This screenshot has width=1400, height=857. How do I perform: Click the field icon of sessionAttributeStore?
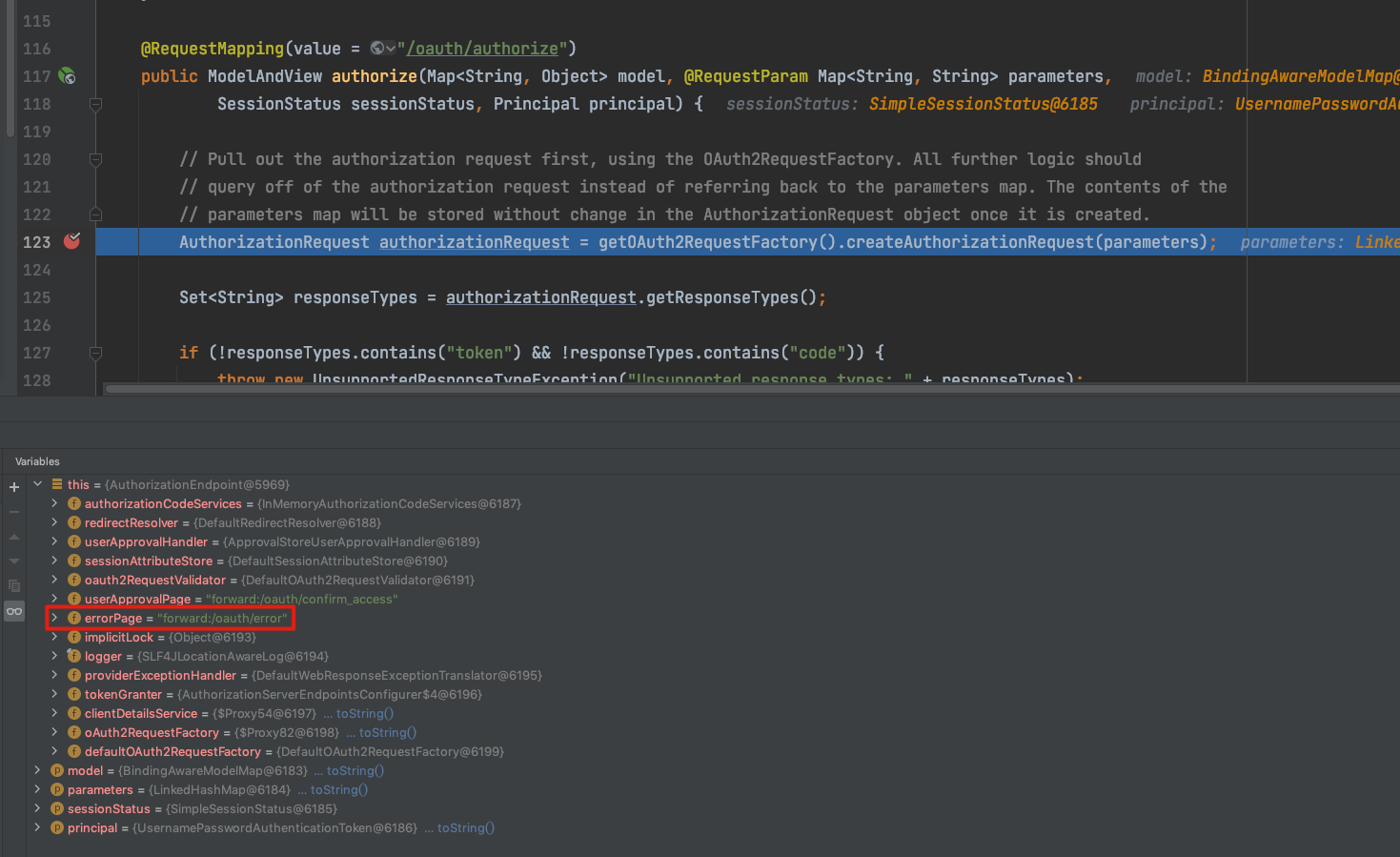point(74,561)
